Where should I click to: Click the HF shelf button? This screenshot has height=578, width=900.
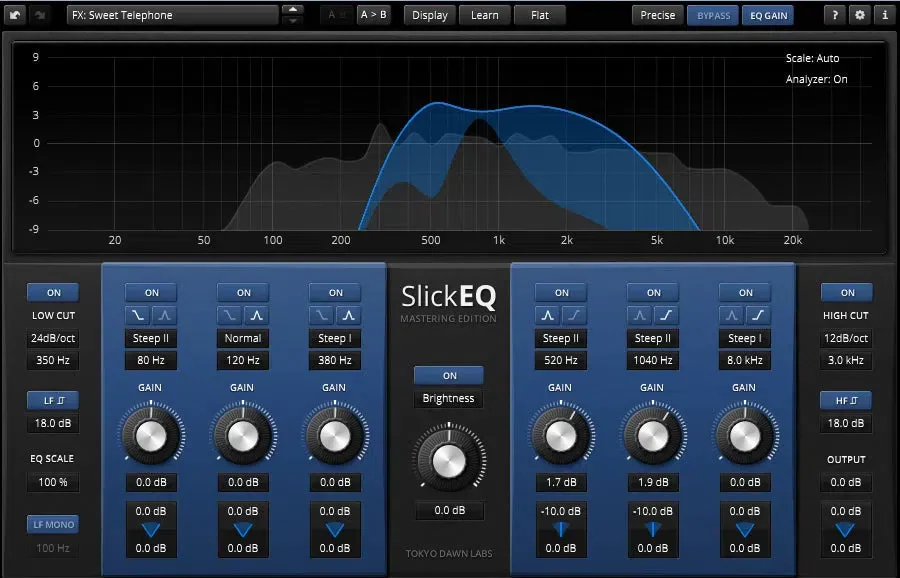point(846,401)
